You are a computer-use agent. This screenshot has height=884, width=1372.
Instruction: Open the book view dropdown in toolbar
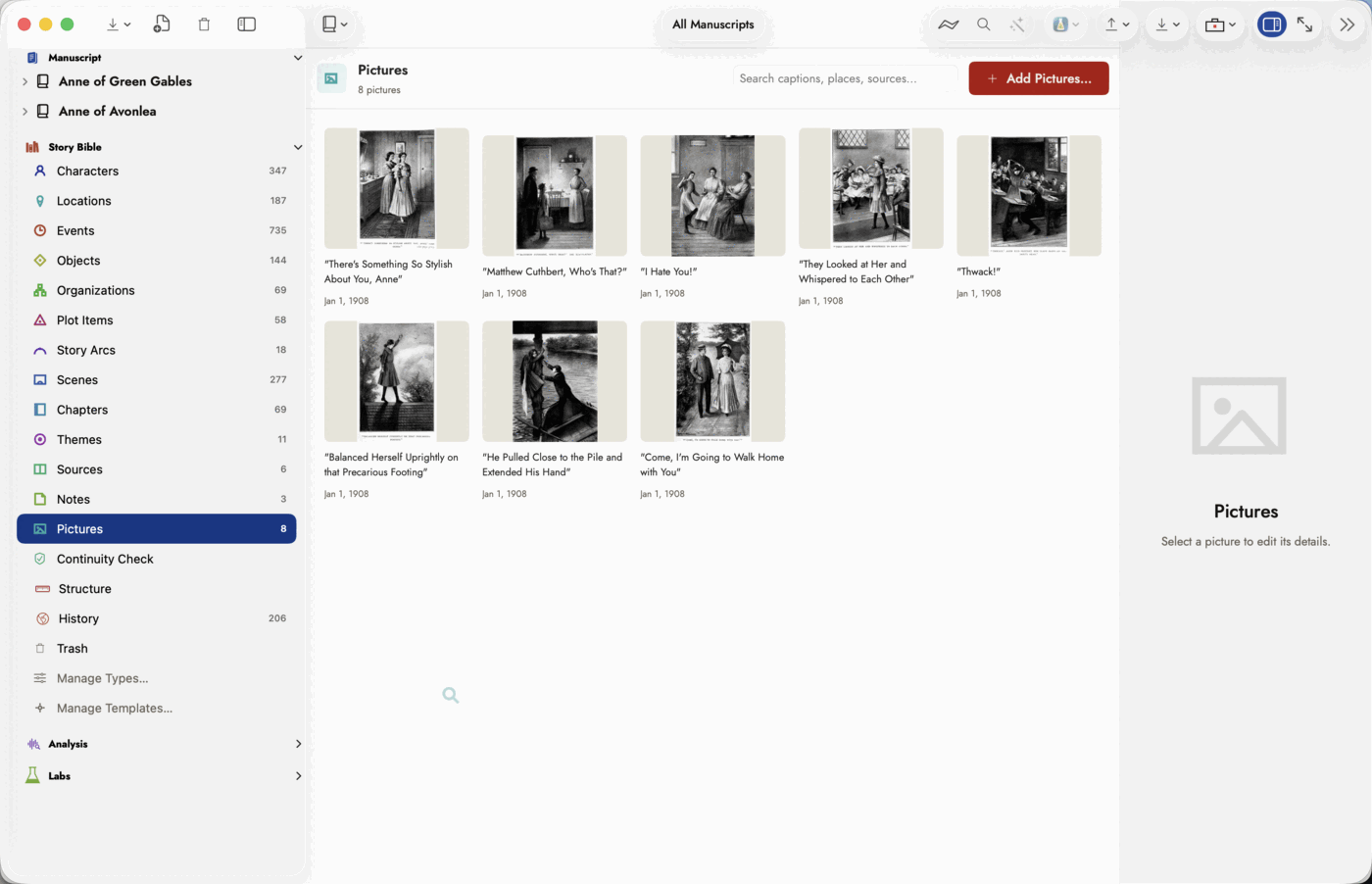click(x=335, y=24)
